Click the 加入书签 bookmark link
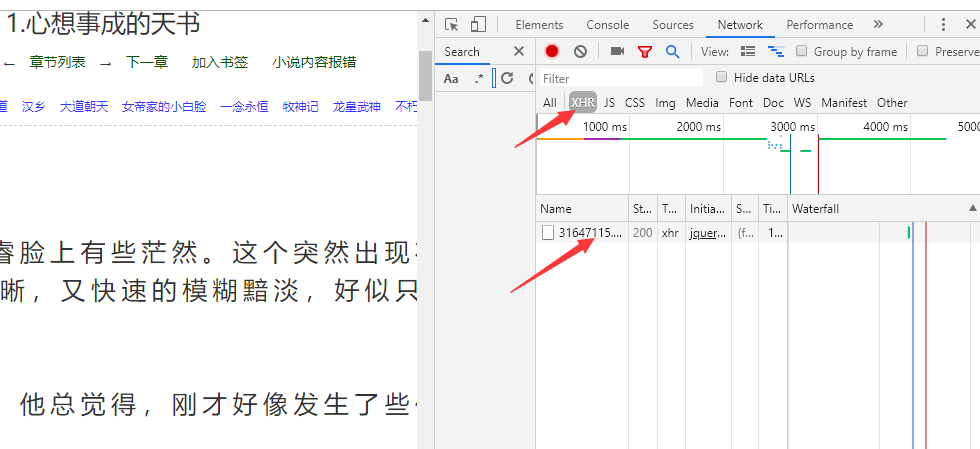 (x=220, y=62)
